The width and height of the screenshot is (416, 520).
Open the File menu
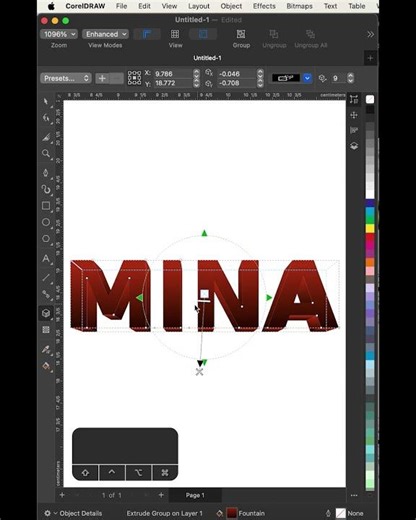coord(121,6)
